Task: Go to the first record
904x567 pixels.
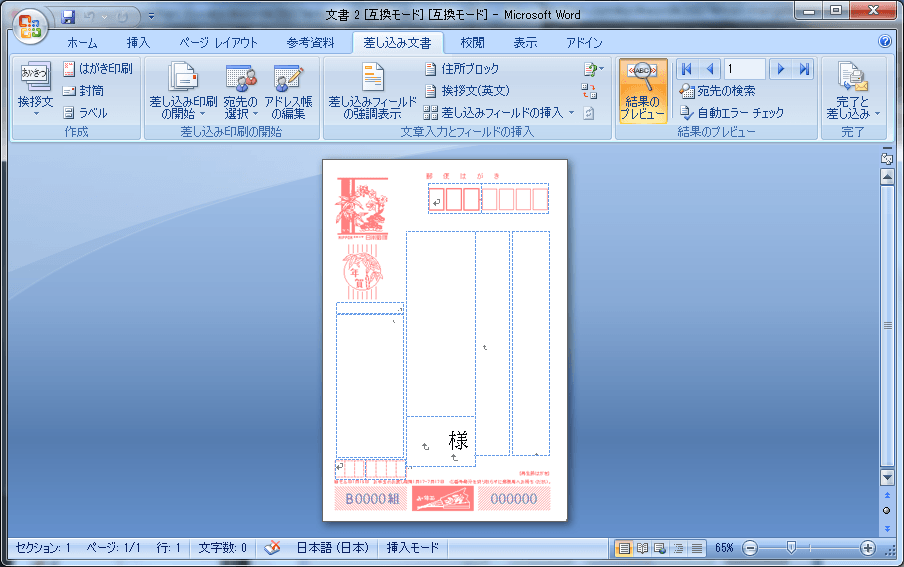Action: tap(687, 69)
